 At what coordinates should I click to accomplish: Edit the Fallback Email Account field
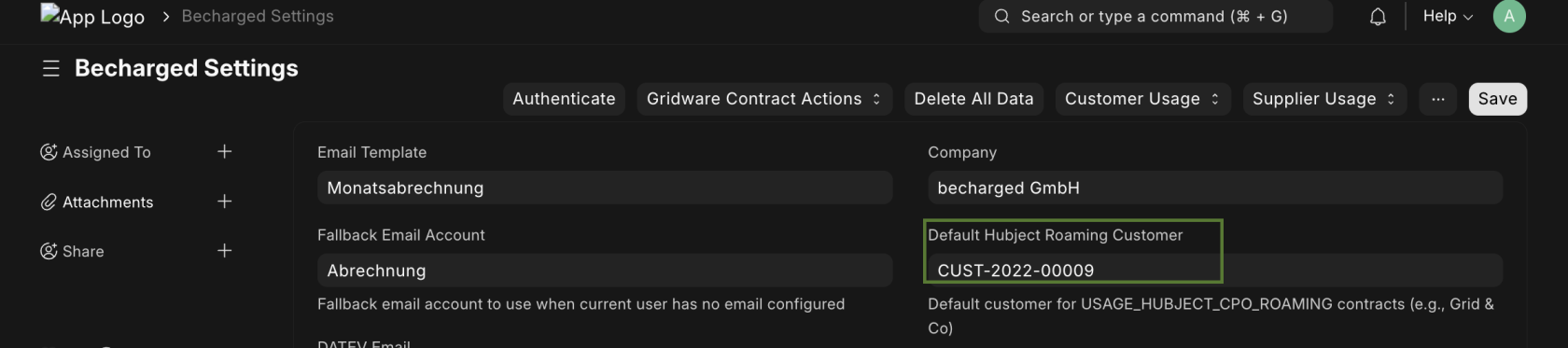coord(605,271)
